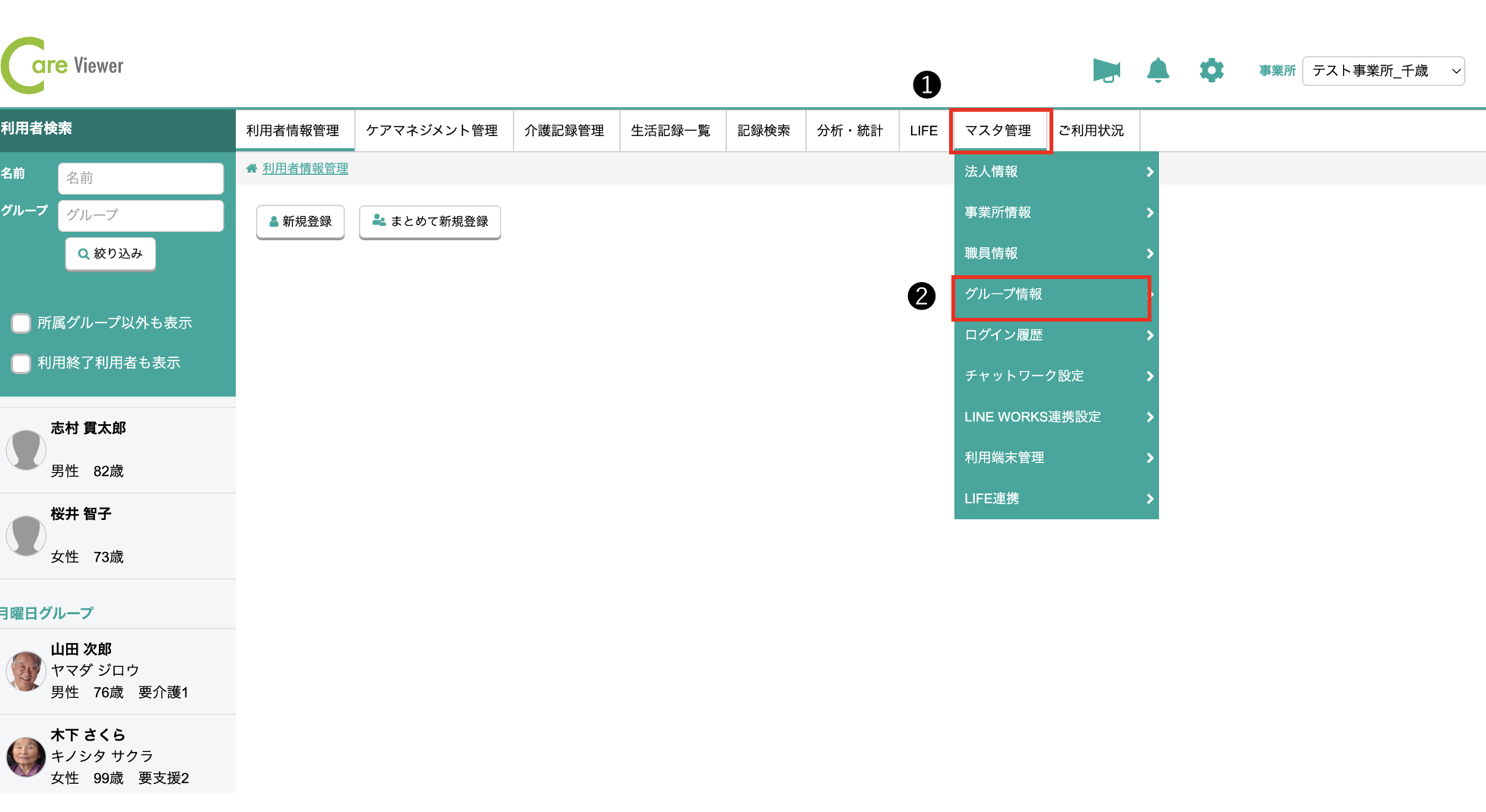Select グループ情報 from the menu
1486x812 pixels.
pos(1050,295)
